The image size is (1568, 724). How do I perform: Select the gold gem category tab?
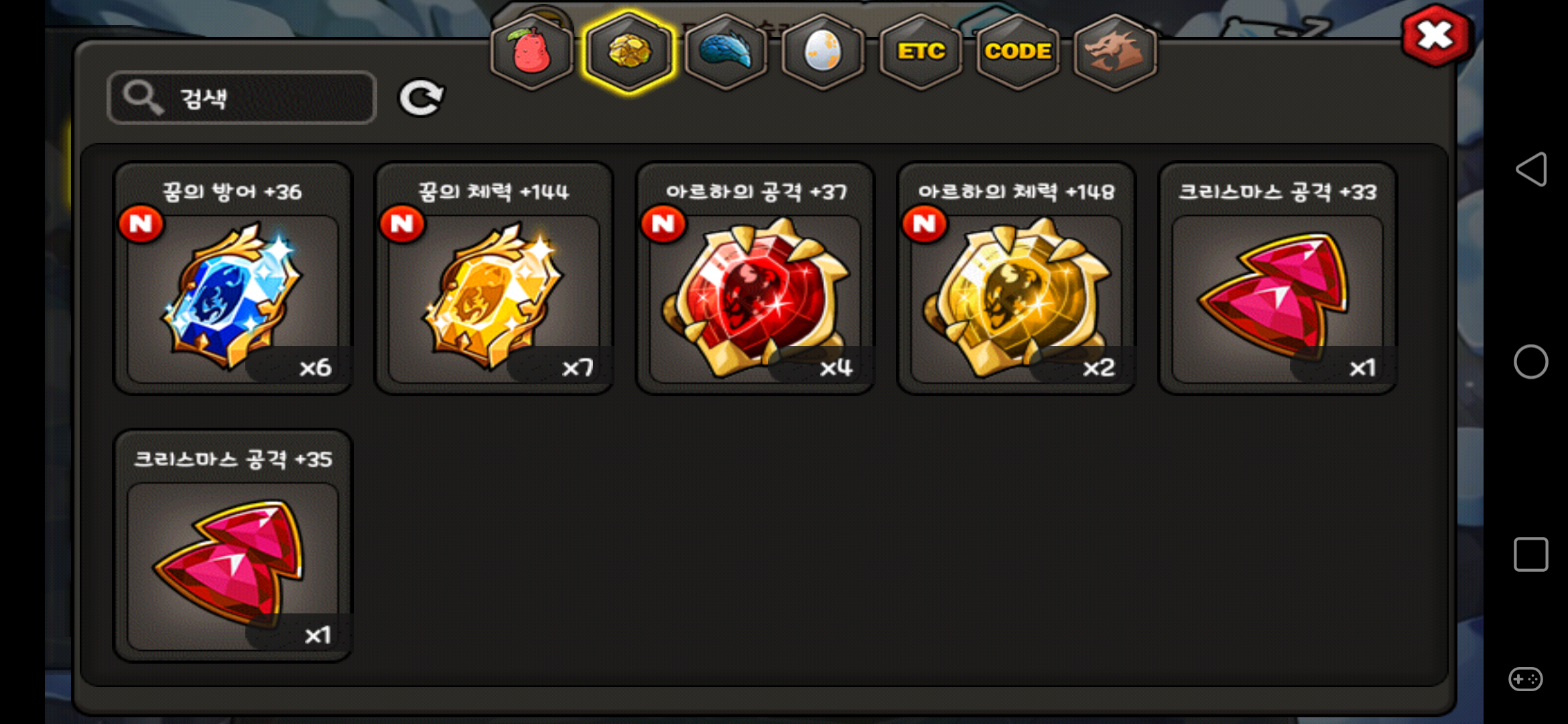point(629,52)
